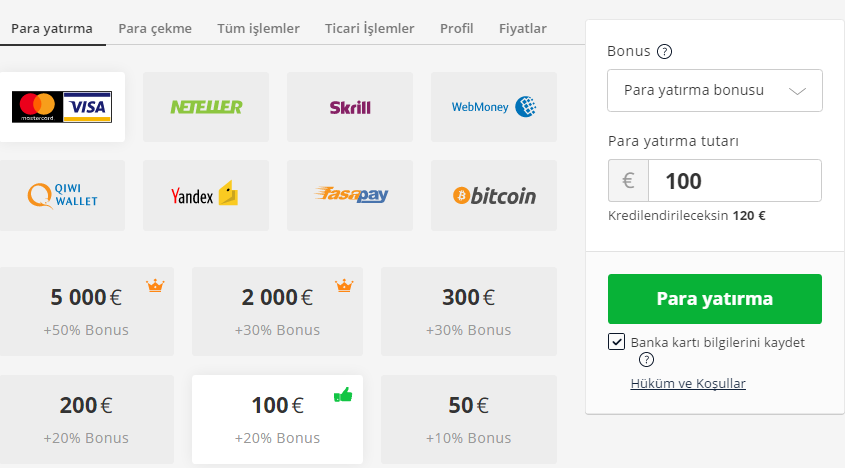Select Yandex payment method
Screen dimensions: 845x468
[206, 195]
